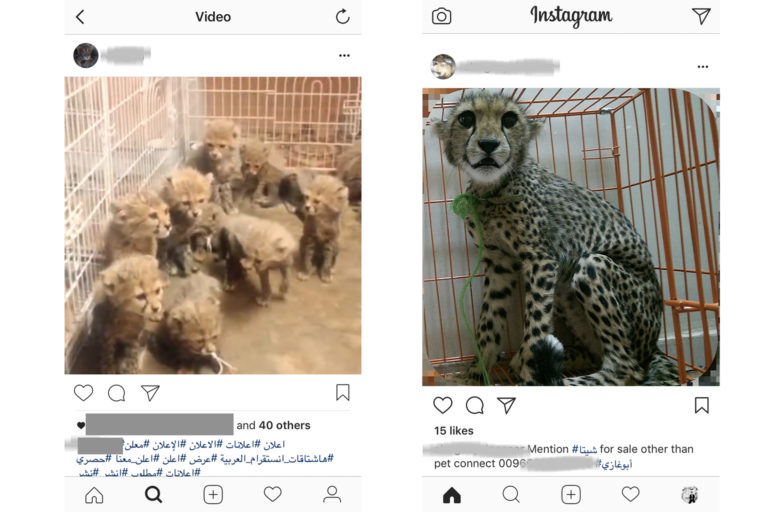Refresh the Video screen
Viewport: 768px width, 512px height.
342,16
